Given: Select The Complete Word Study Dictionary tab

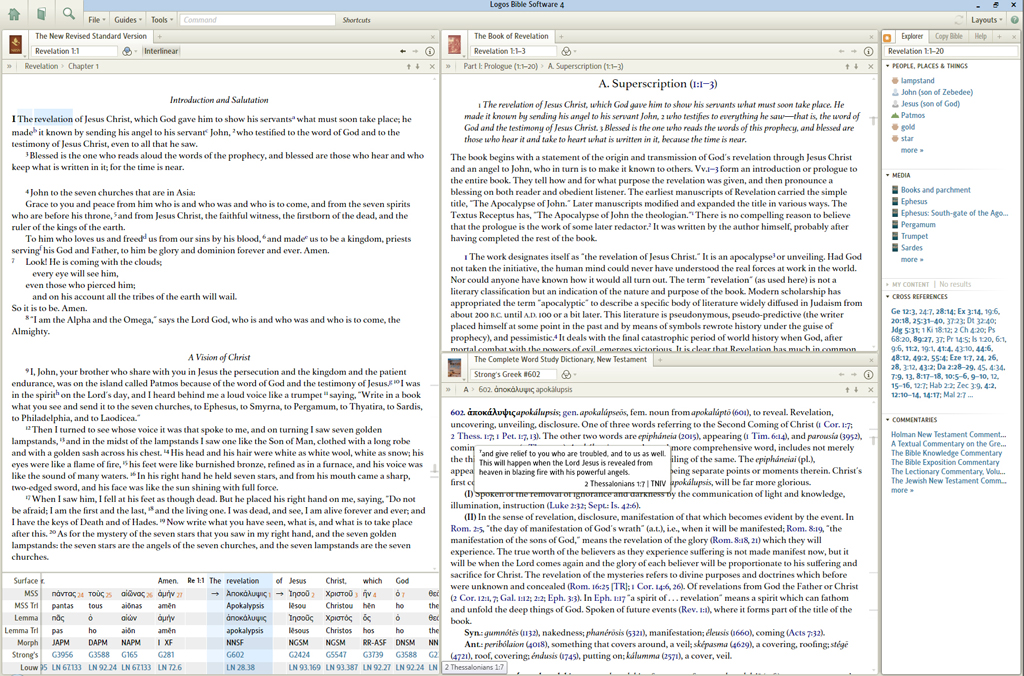Looking at the screenshot, I should click(x=560, y=359).
